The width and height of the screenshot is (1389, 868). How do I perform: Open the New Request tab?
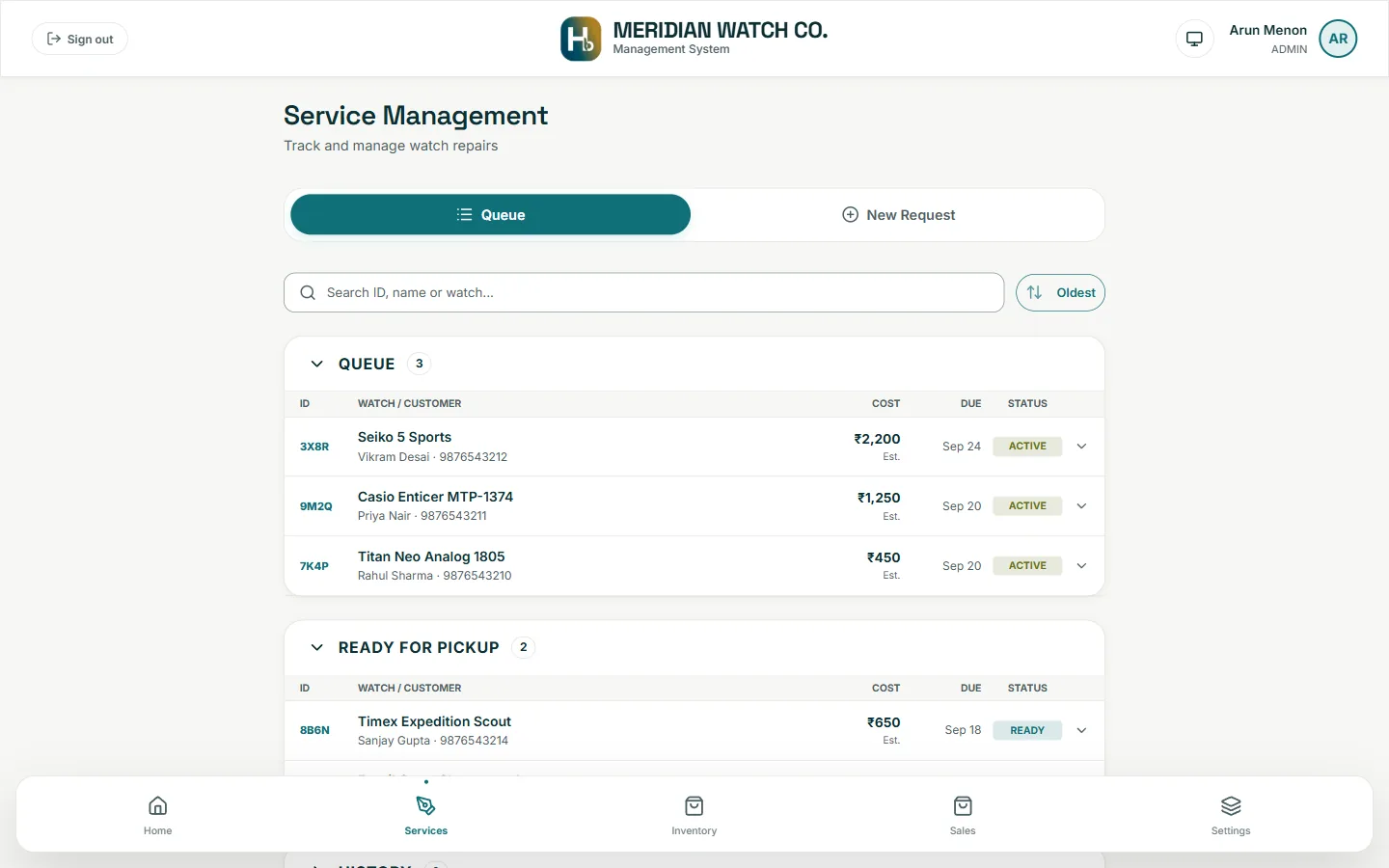[x=898, y=215]
